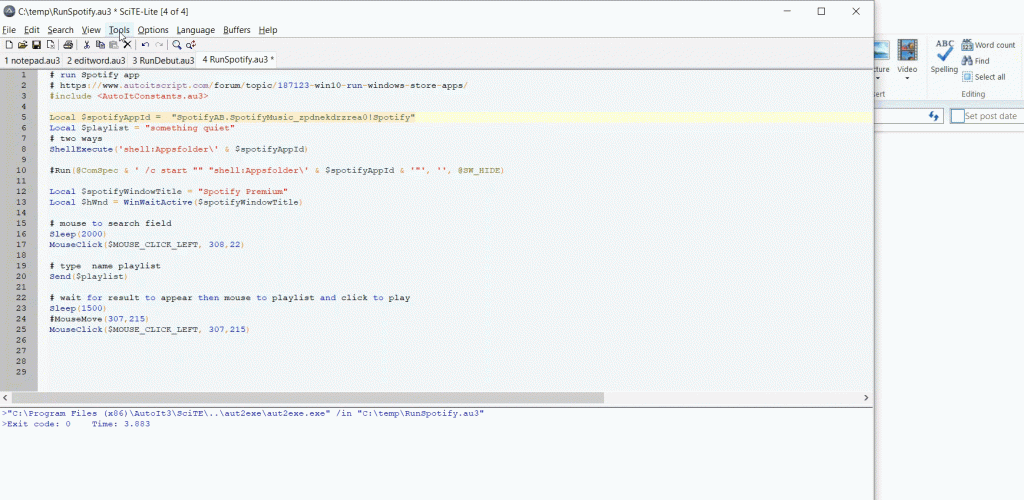Tick the Set post date checkbox

coord(957,116)
